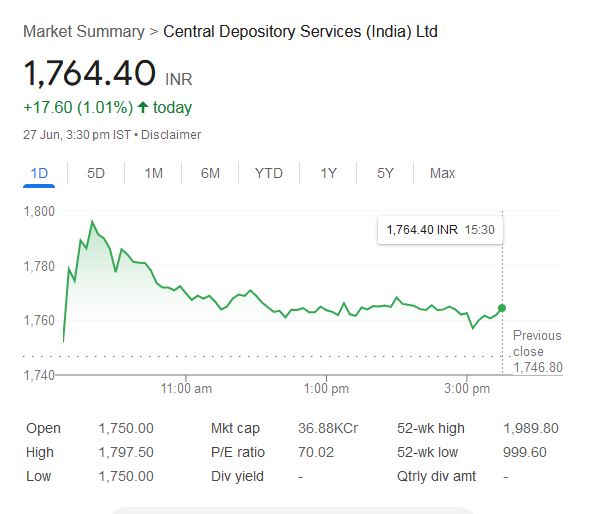
Task: Click the Central Depository Services company name
Action: (x=300, y=31)
